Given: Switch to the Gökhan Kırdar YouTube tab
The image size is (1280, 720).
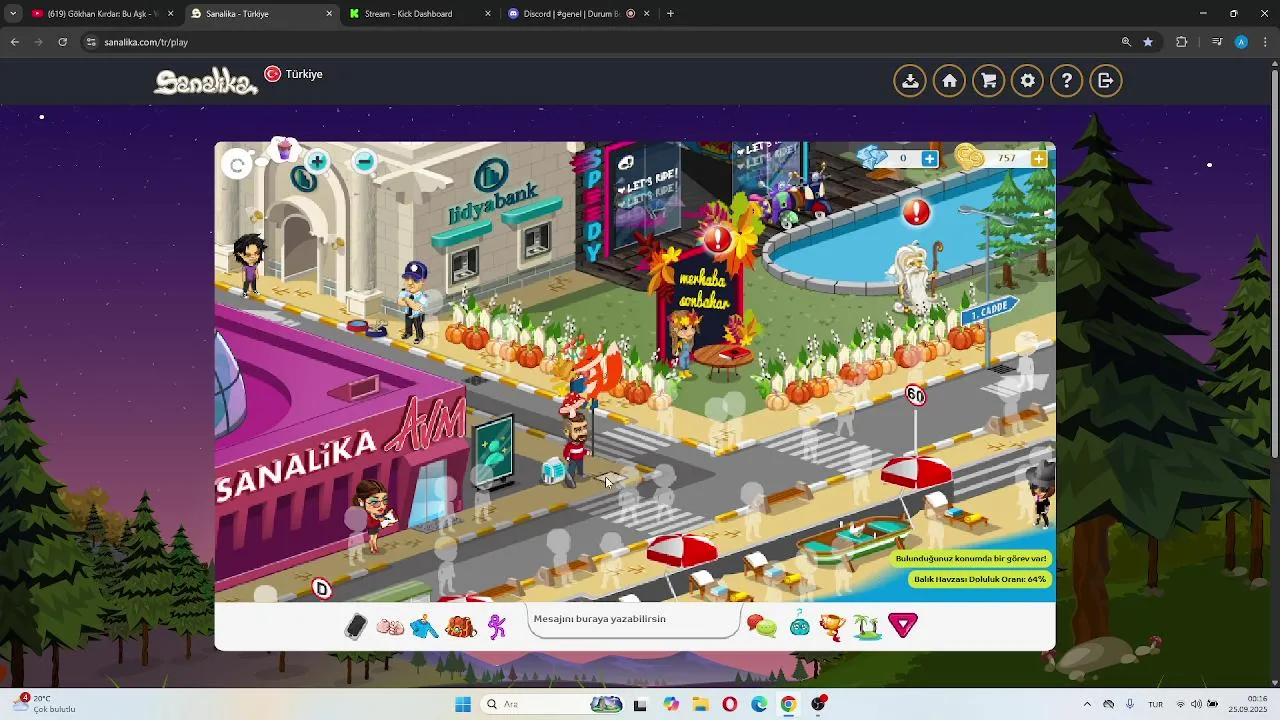Looking at the screenshot, I should coord(102,14).
